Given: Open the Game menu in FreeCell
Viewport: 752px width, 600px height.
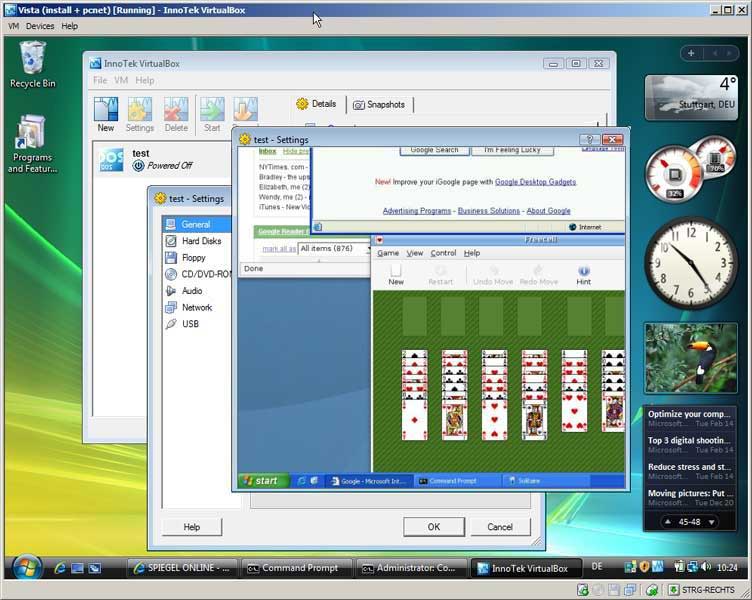Looking at the screenshot, I should [x=388, y=253].
